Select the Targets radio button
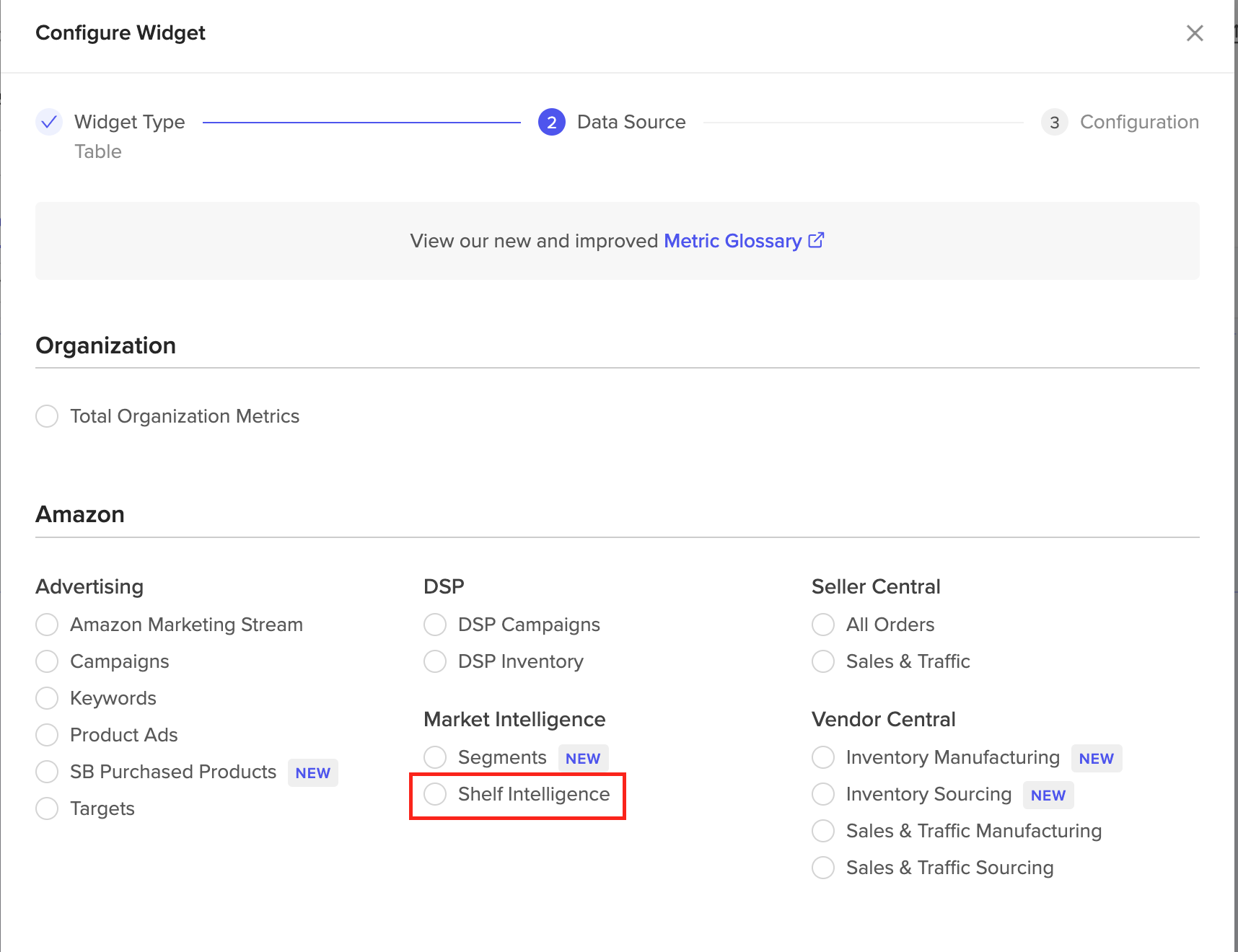The image size is (1238, 952). (47, 808)
